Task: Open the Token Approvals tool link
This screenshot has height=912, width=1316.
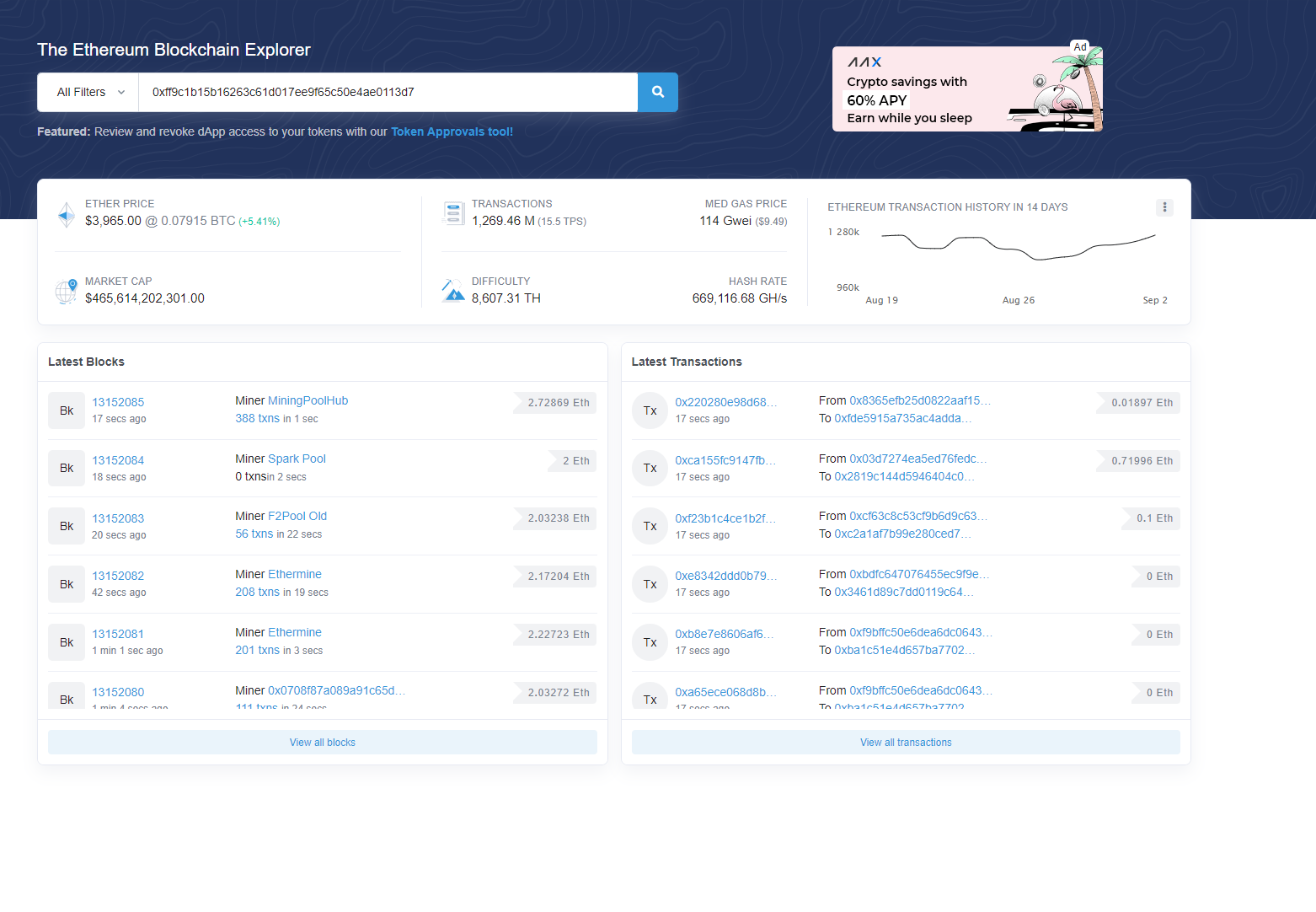Action: pyautogui.click(x=452, y=131)
